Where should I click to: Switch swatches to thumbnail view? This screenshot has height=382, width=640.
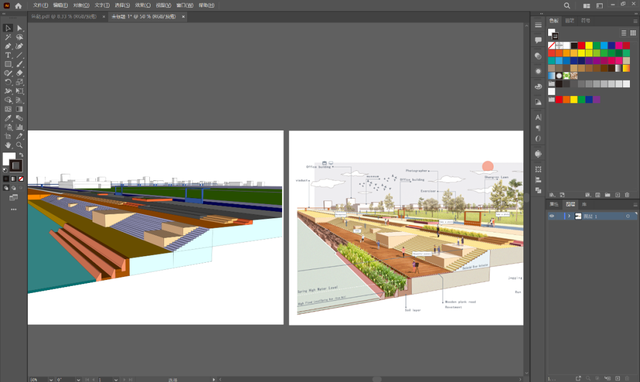click(x=633, y=33)
